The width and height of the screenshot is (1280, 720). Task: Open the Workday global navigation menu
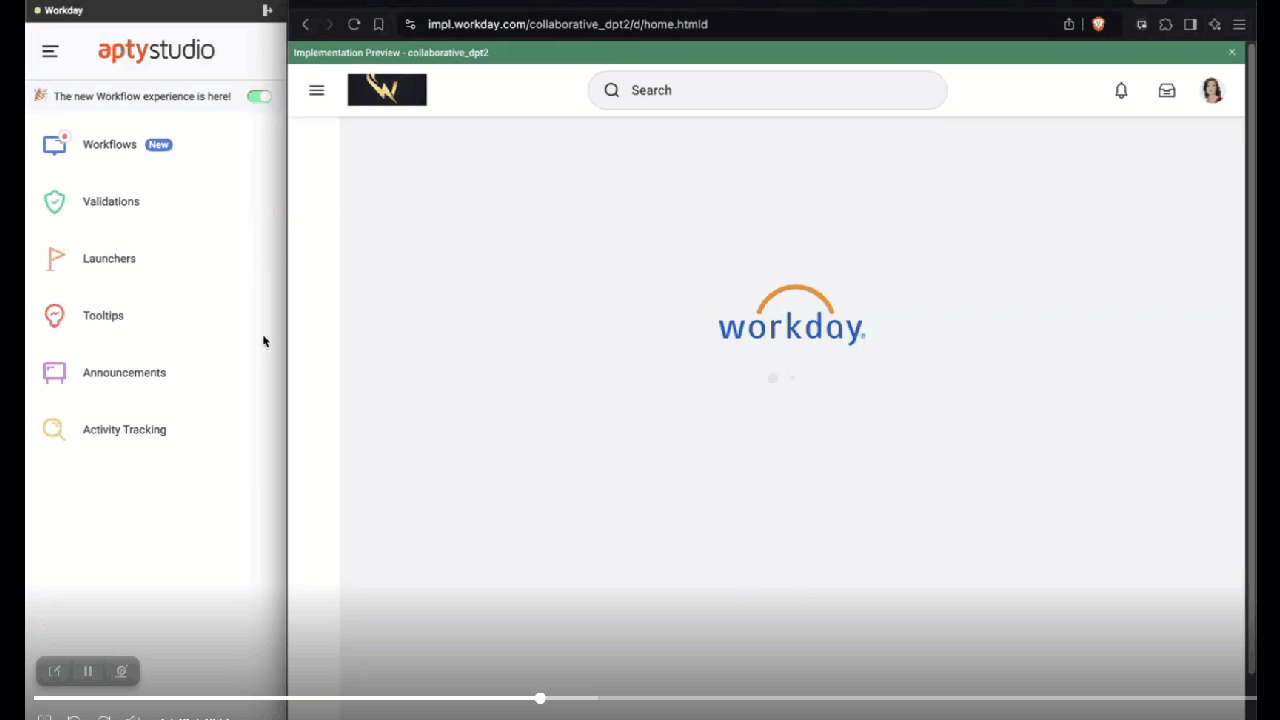(317, 90)
